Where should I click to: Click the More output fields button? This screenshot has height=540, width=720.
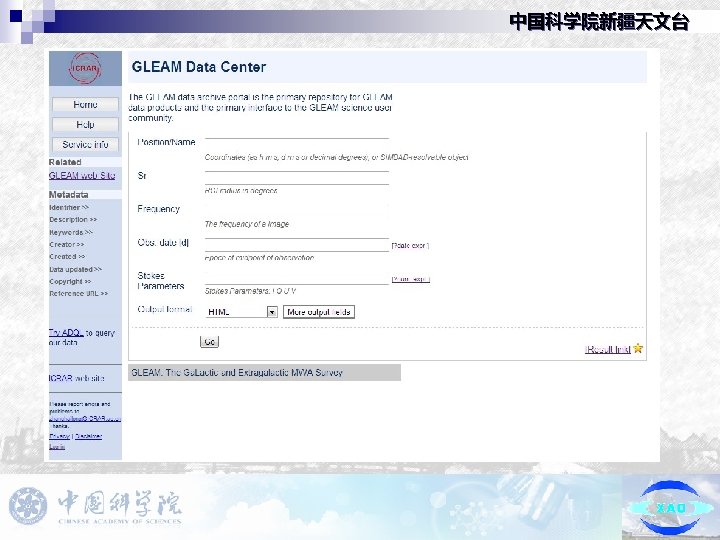click(x=319, y=312)
